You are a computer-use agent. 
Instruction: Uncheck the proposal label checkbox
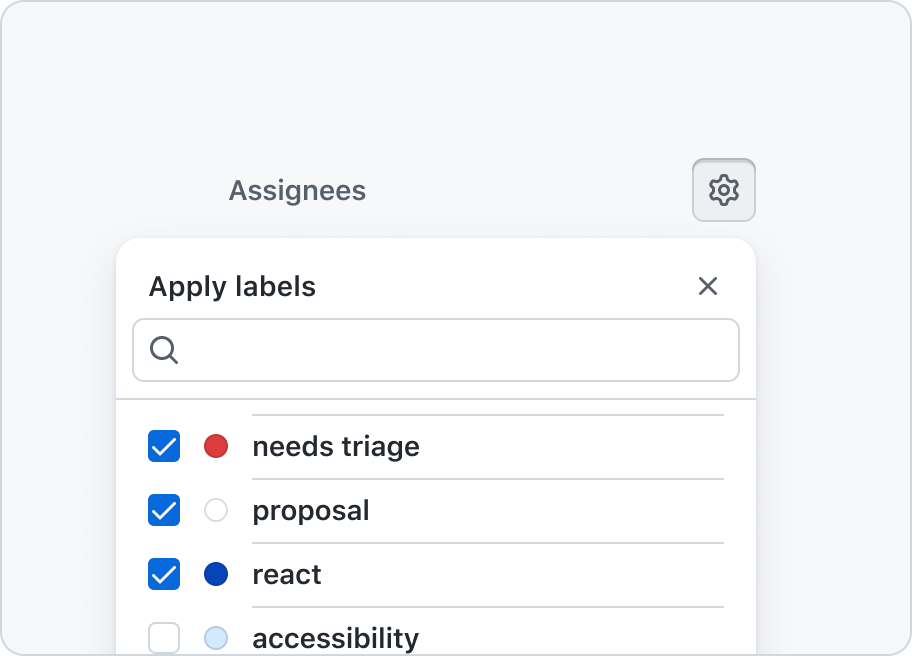click(164, 510)
